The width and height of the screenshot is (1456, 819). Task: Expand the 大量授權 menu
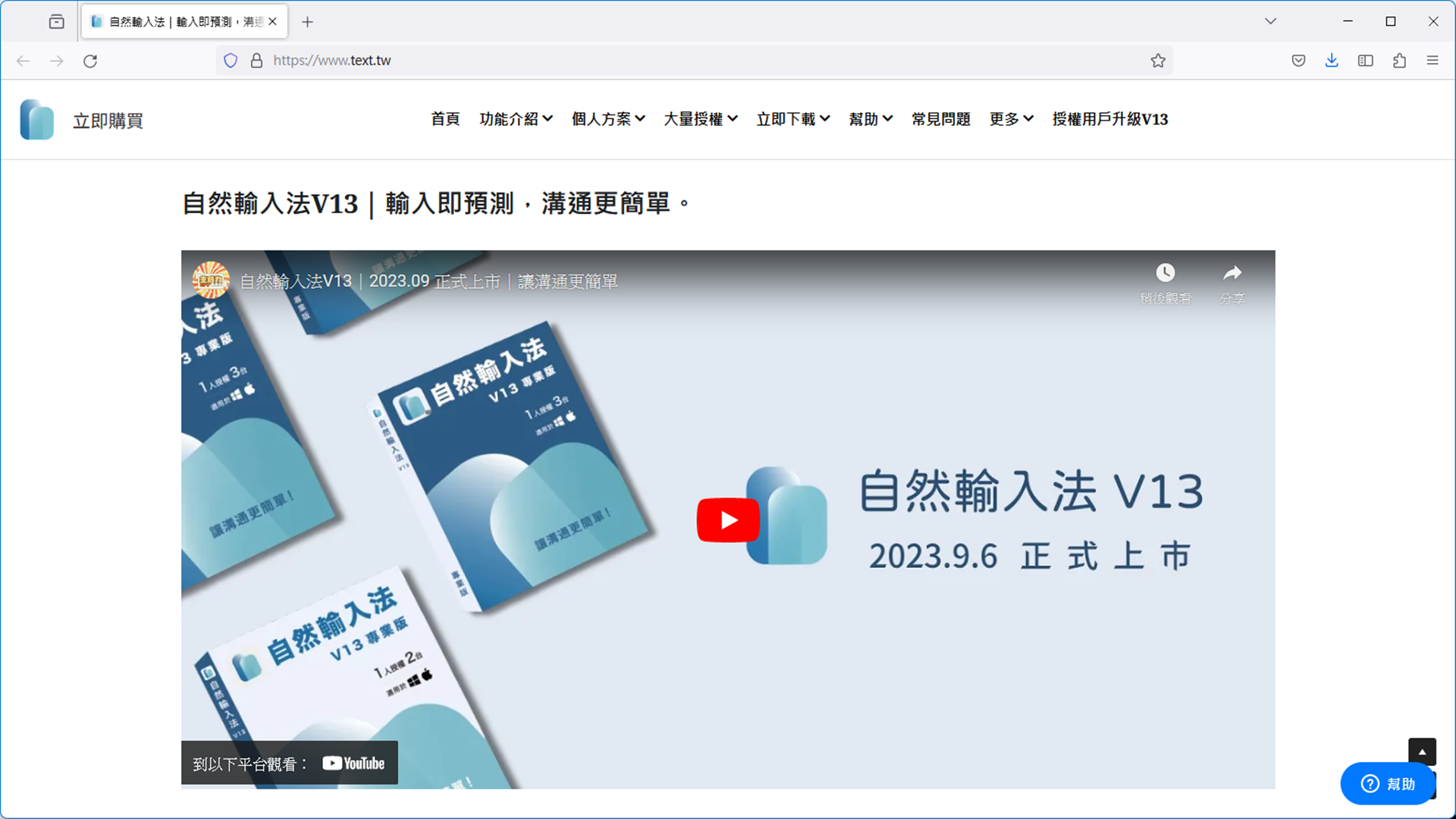pos(701,119)
